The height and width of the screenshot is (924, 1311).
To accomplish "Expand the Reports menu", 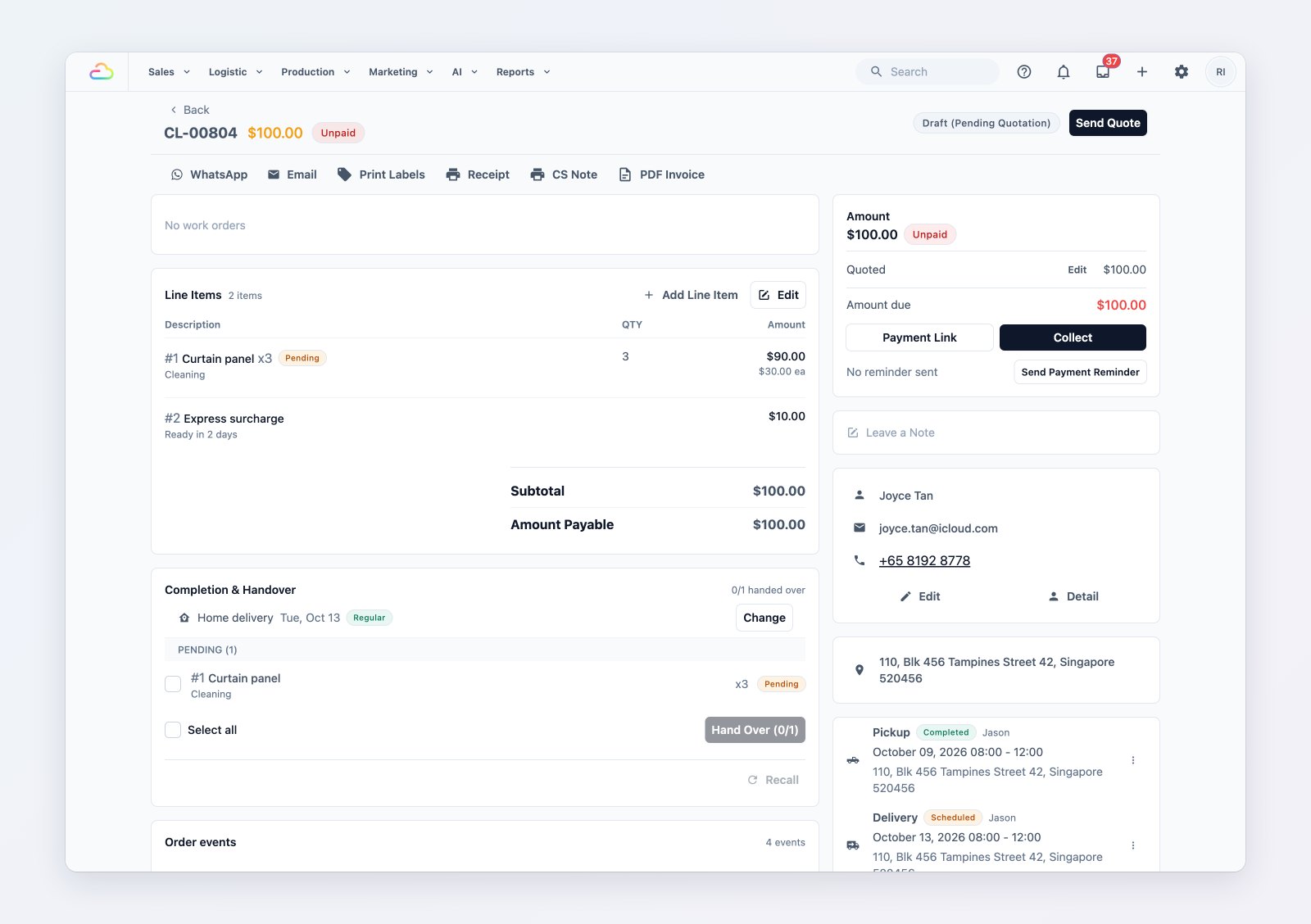I will pyautogui.click(x=524, y=72).
